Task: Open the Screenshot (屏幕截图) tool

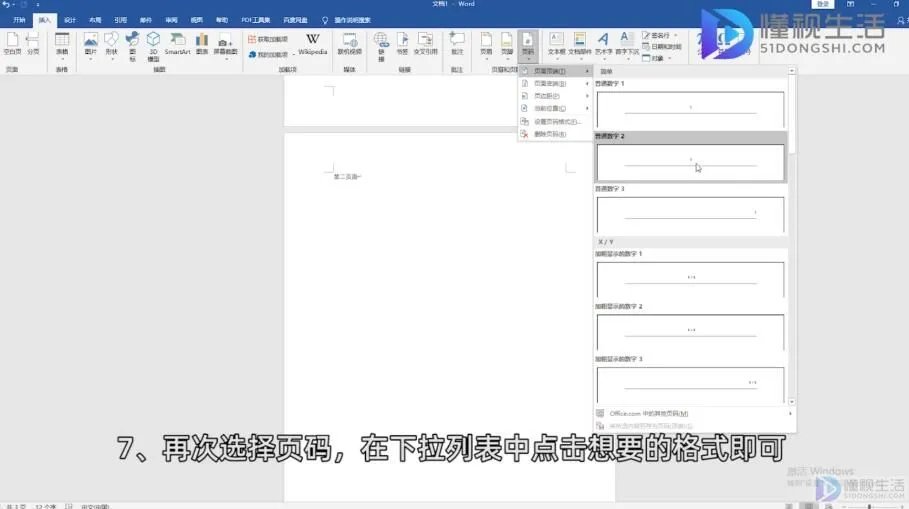Action: [226, 46]
